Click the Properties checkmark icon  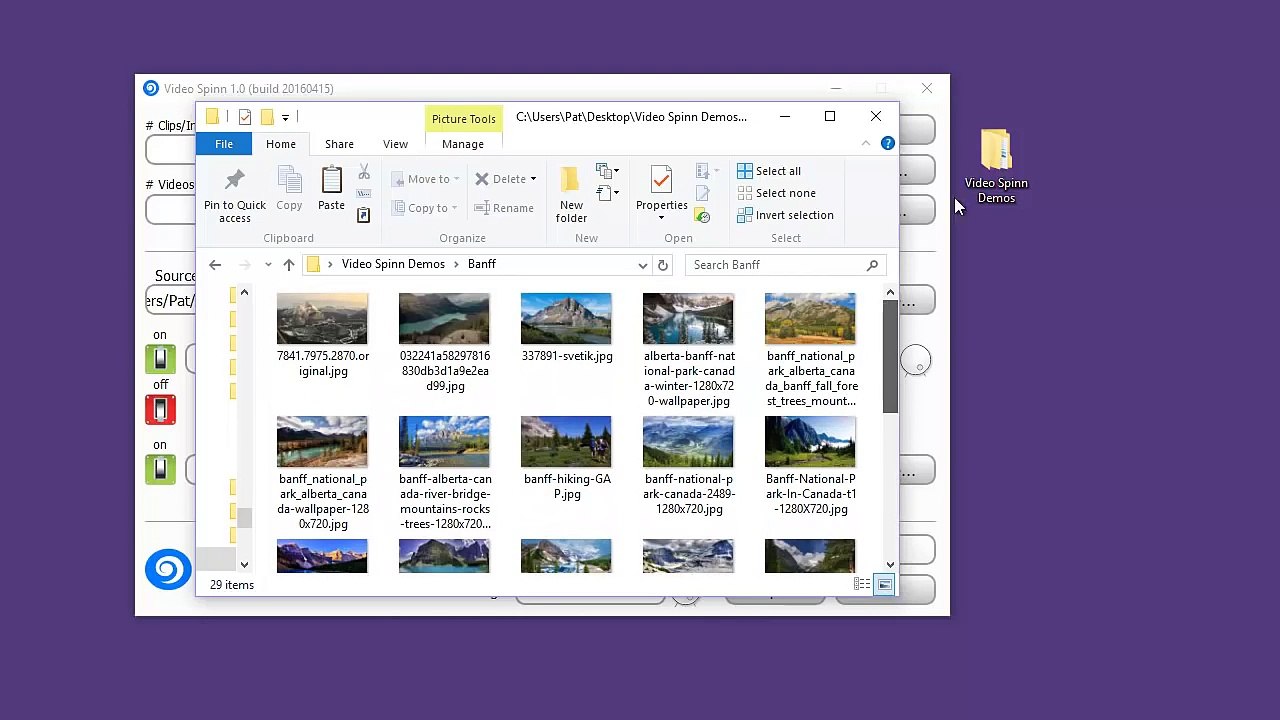pos(661,180)
